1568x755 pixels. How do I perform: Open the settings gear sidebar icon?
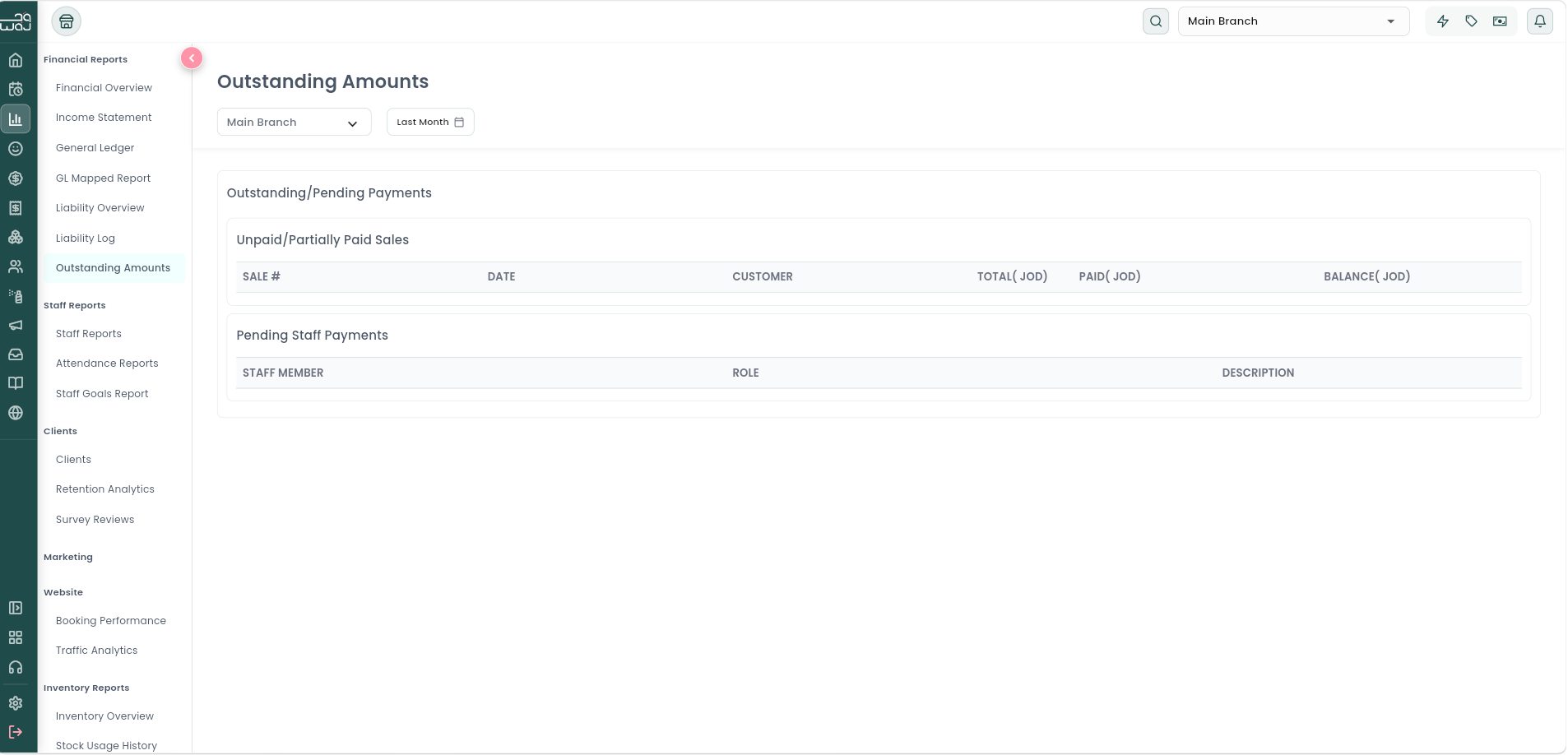click(16, 703)
